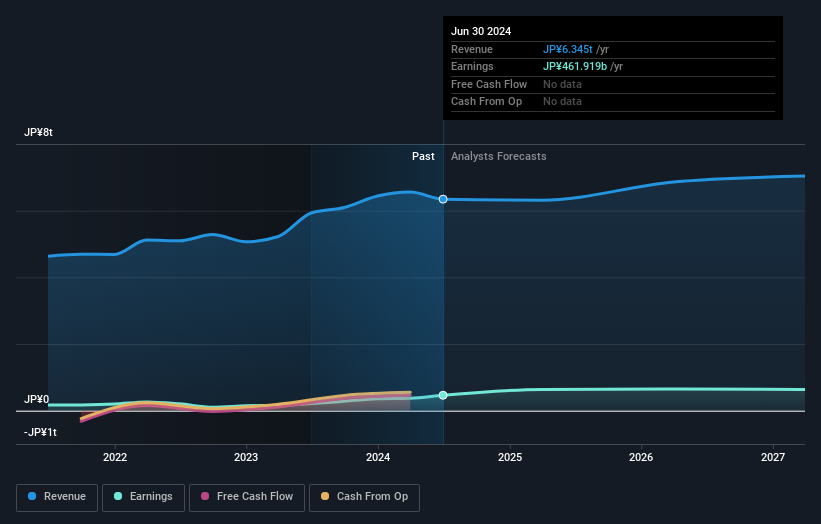Toggle the Cash From Op legend button
The width and height of the screenshot is (821, 524).
click(364, 497)
